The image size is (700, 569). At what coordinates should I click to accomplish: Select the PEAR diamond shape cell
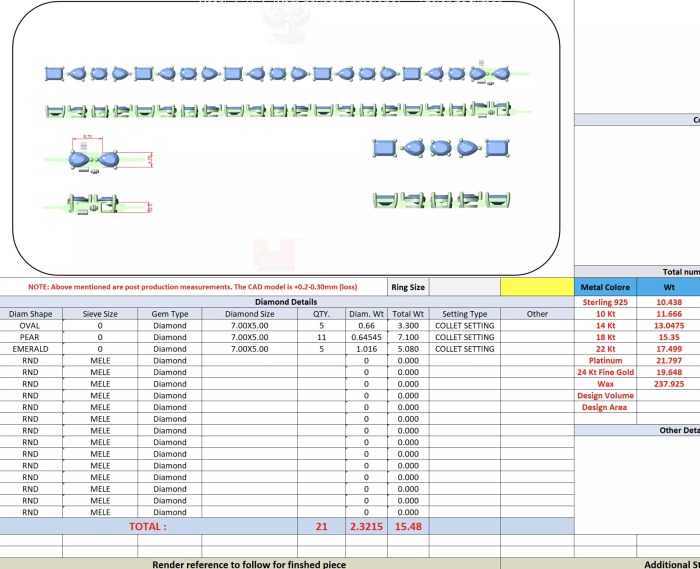(x=30, y=337)
